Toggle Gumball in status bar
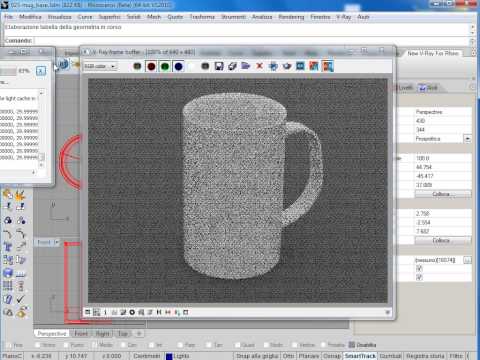The image size is (480, 360). point(390,356)
